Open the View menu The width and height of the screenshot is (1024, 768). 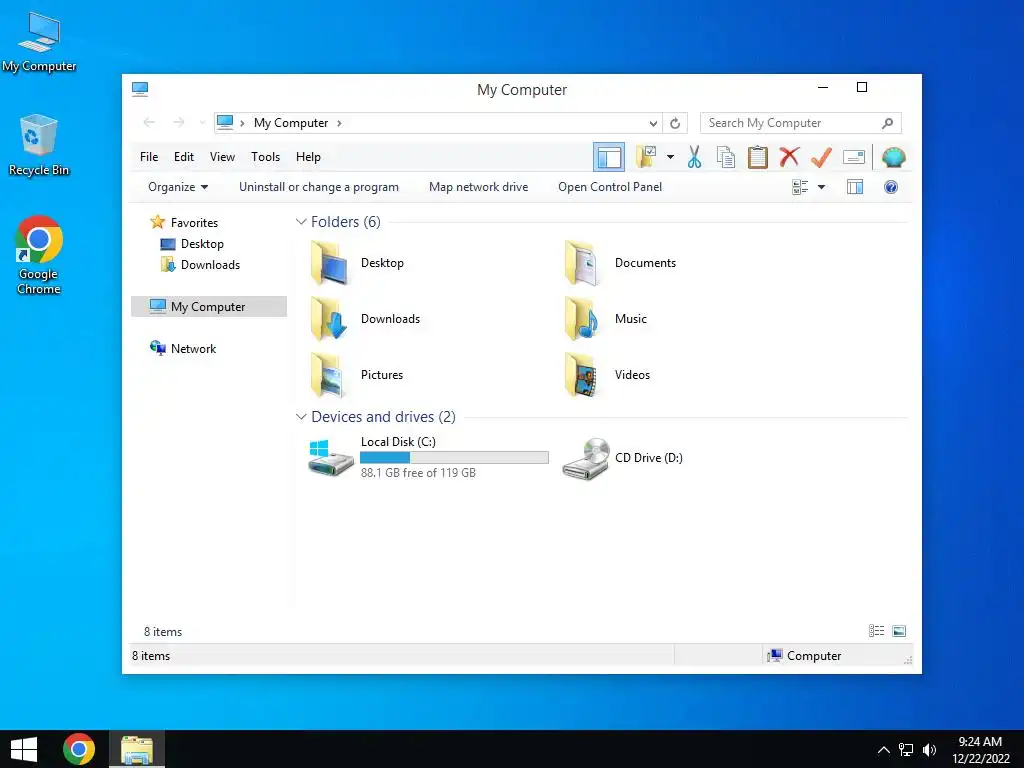(222, 157)
